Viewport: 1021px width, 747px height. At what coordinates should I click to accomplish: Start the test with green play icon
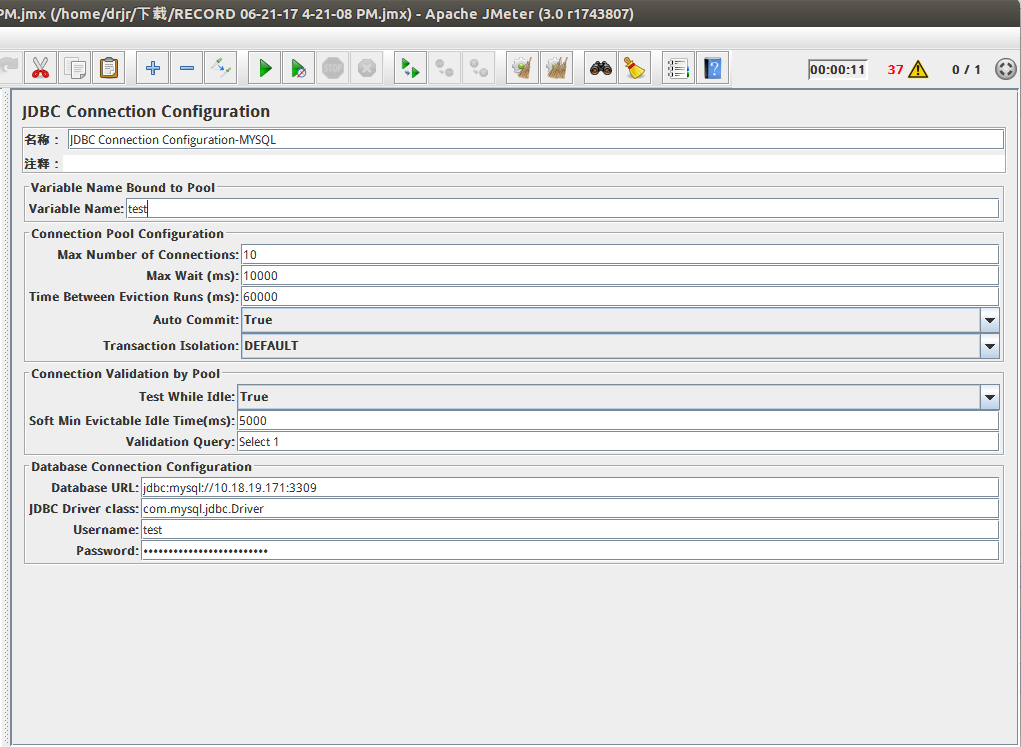(265, 68)
